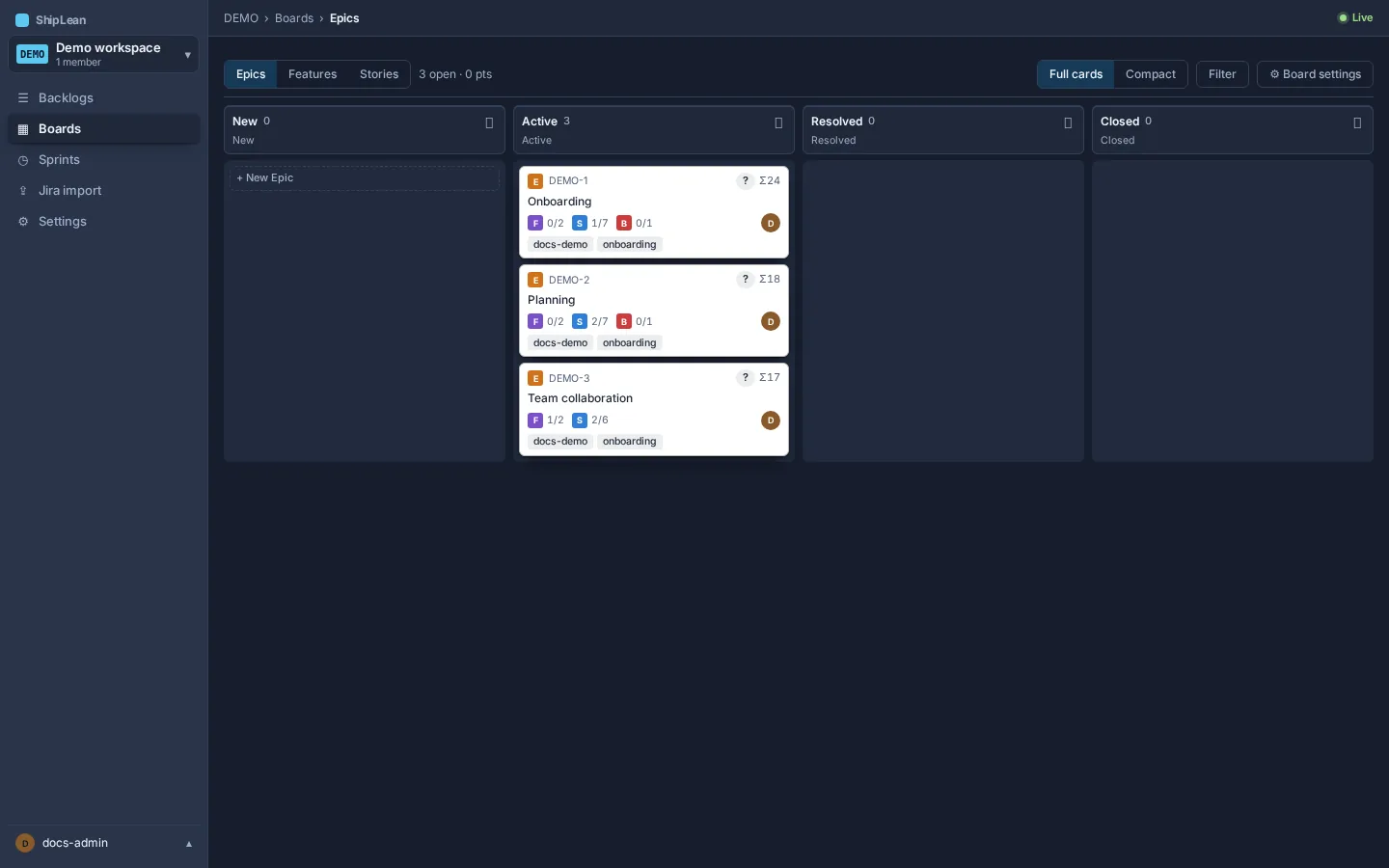Click the question mark badge on DEMO-2
Screen dimensions: 1389x868
(745, 280)
